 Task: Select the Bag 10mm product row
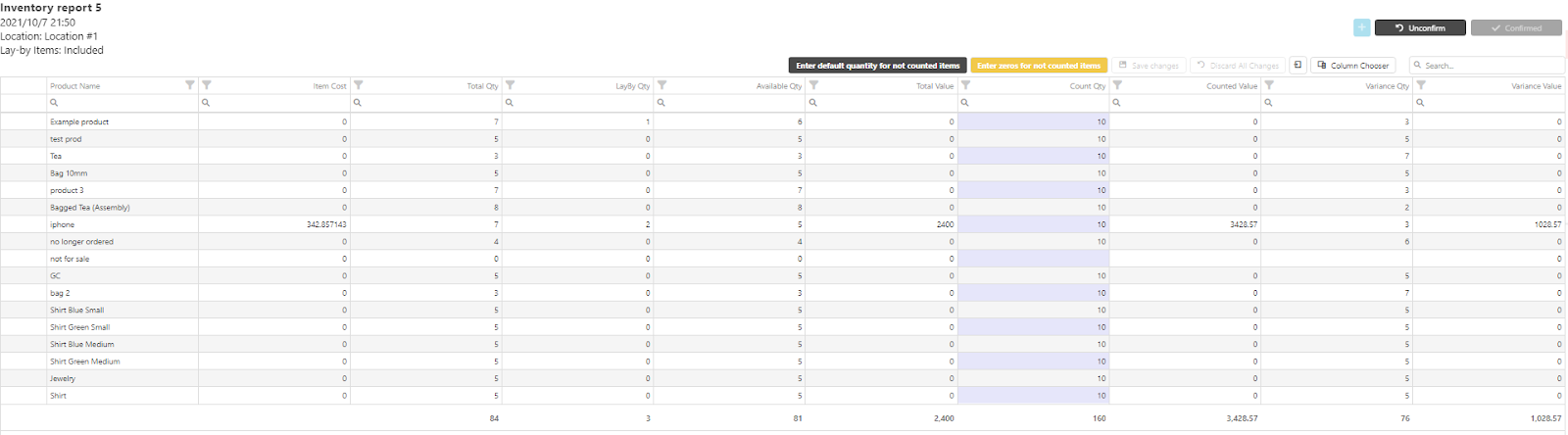(x=69, y=173)
